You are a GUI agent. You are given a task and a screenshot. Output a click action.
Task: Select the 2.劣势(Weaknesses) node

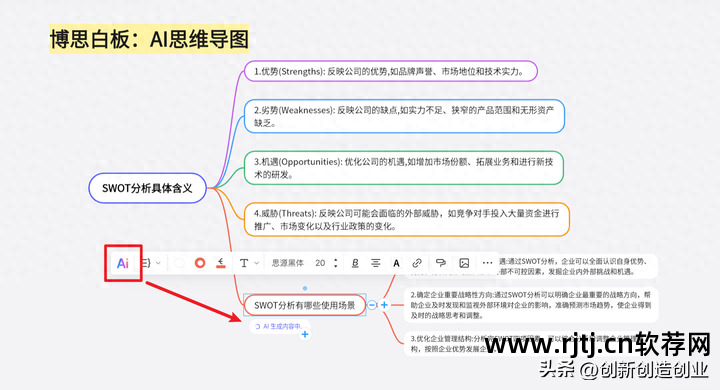coord(404,116)
